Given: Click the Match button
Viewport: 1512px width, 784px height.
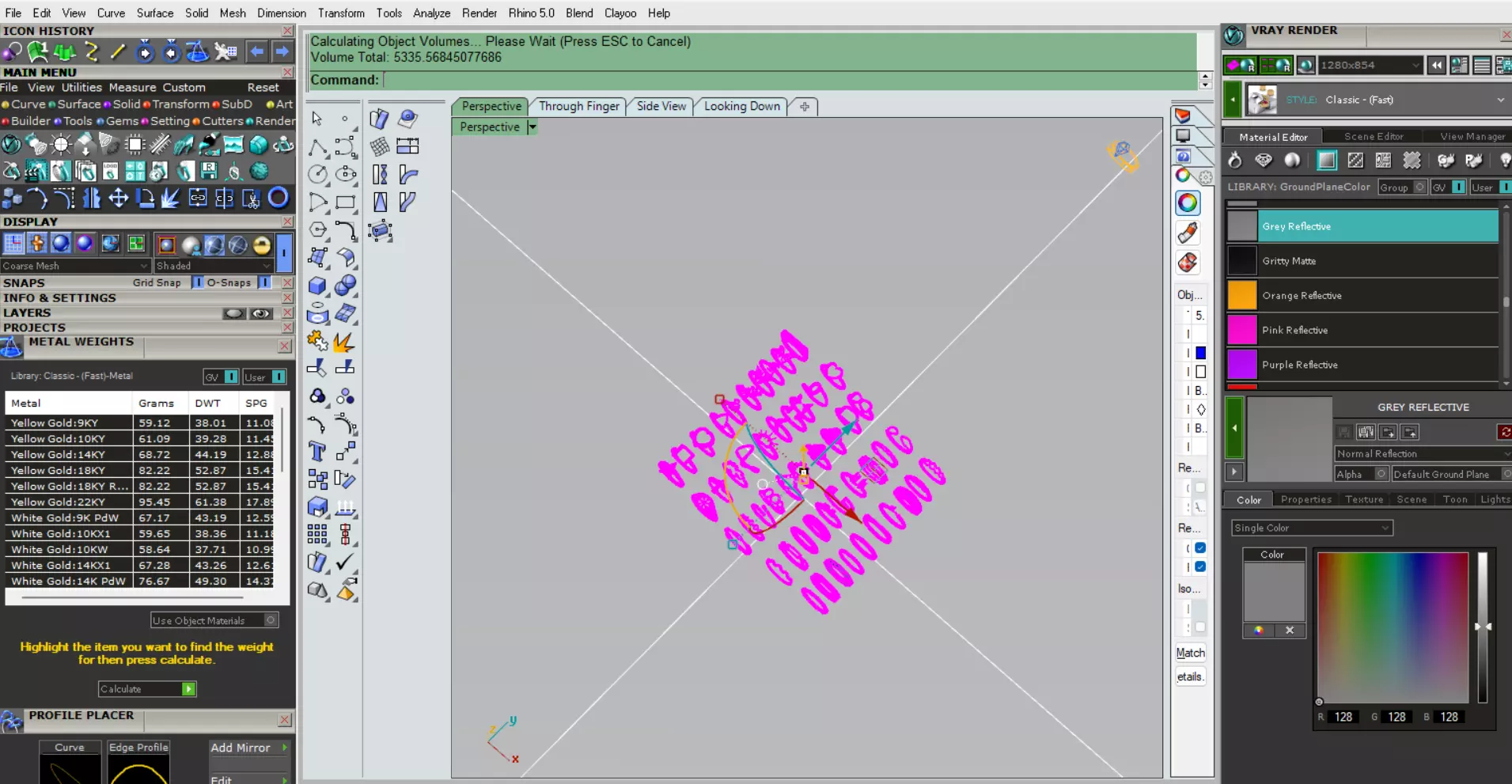Looking at the screenshot, I should [x=1190, y=653].
